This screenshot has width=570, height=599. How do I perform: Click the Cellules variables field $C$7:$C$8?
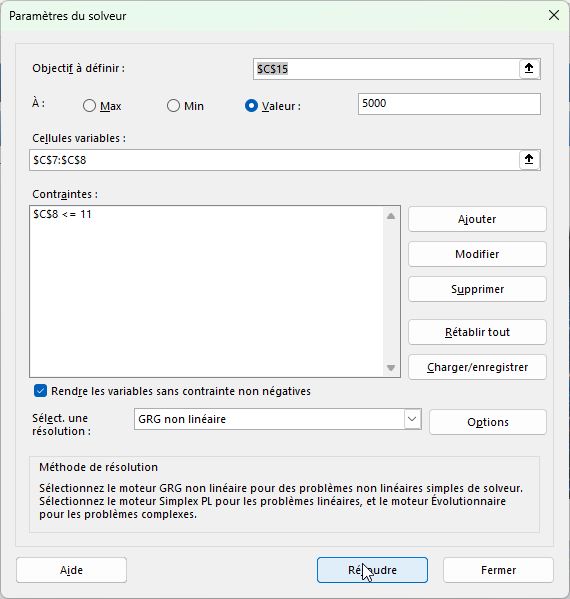pos(274,160)
